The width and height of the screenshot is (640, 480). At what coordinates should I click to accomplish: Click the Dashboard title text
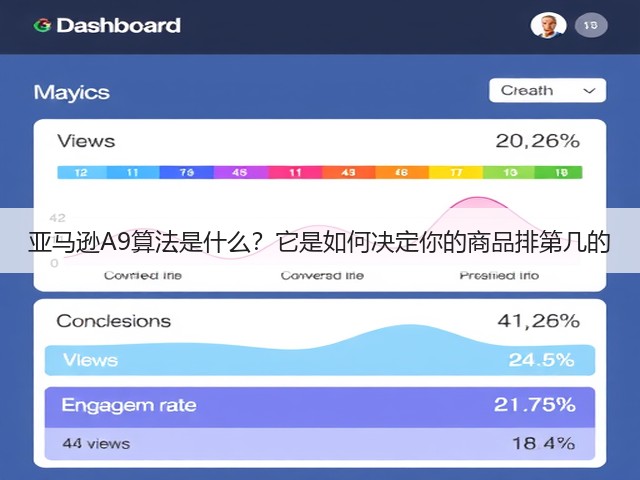pyautogui.click(x=118, y=25)
